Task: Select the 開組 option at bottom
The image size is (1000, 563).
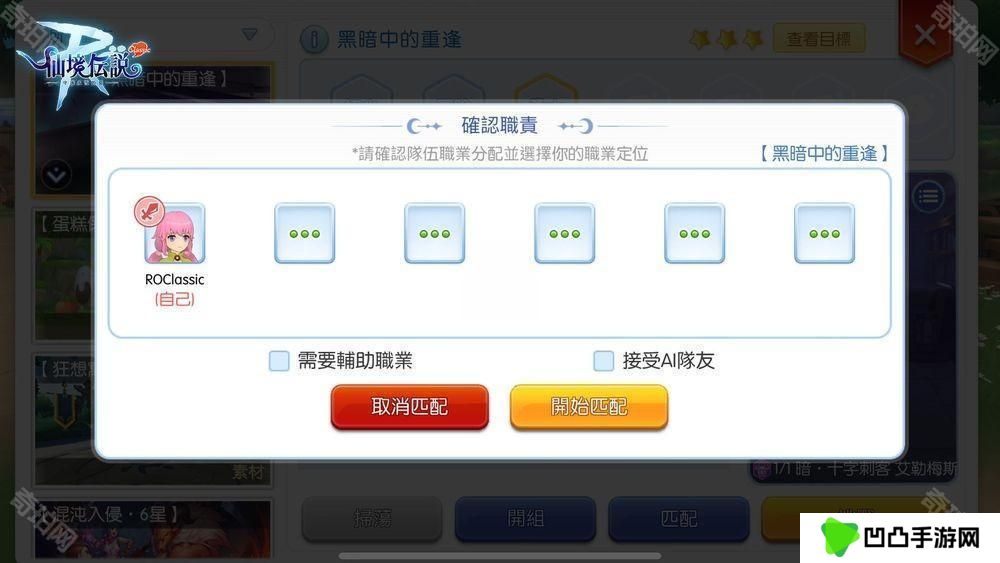Action: point(526,519)
